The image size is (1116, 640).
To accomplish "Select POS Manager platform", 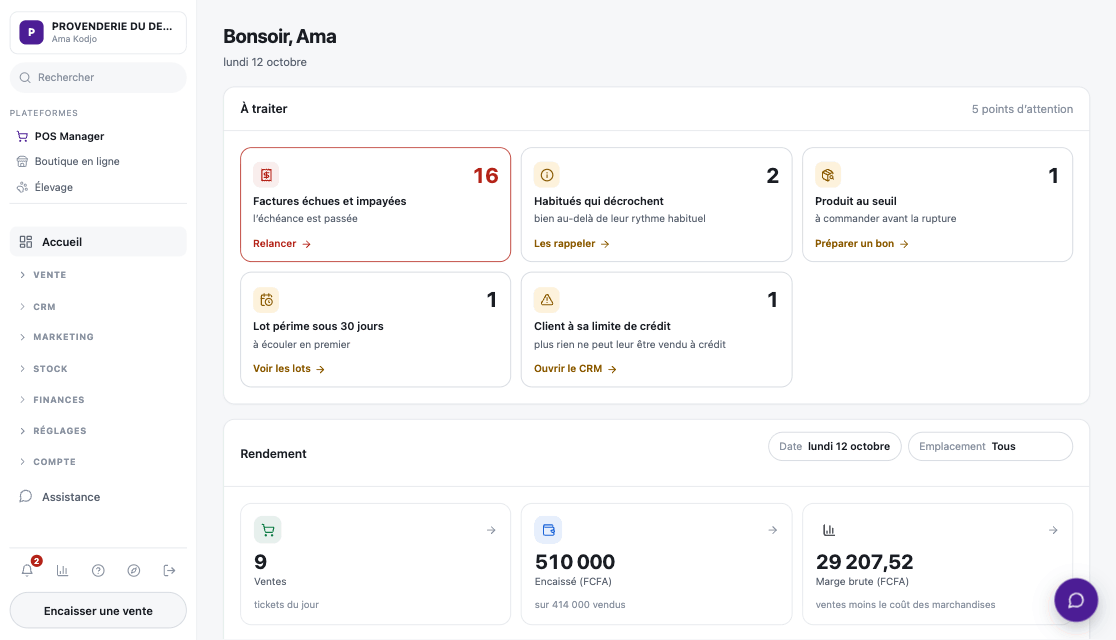I will 98,136.
